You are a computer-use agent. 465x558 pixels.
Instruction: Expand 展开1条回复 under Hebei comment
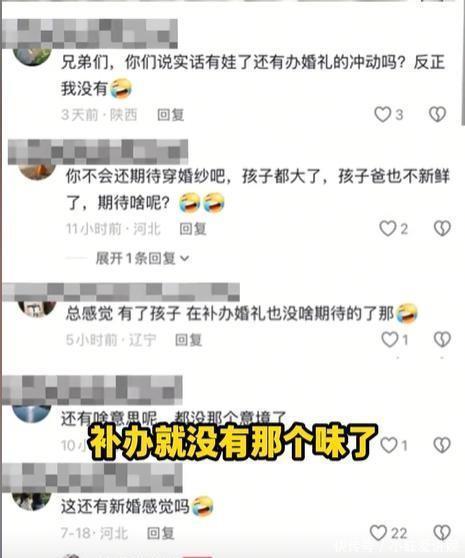(142, 258)
